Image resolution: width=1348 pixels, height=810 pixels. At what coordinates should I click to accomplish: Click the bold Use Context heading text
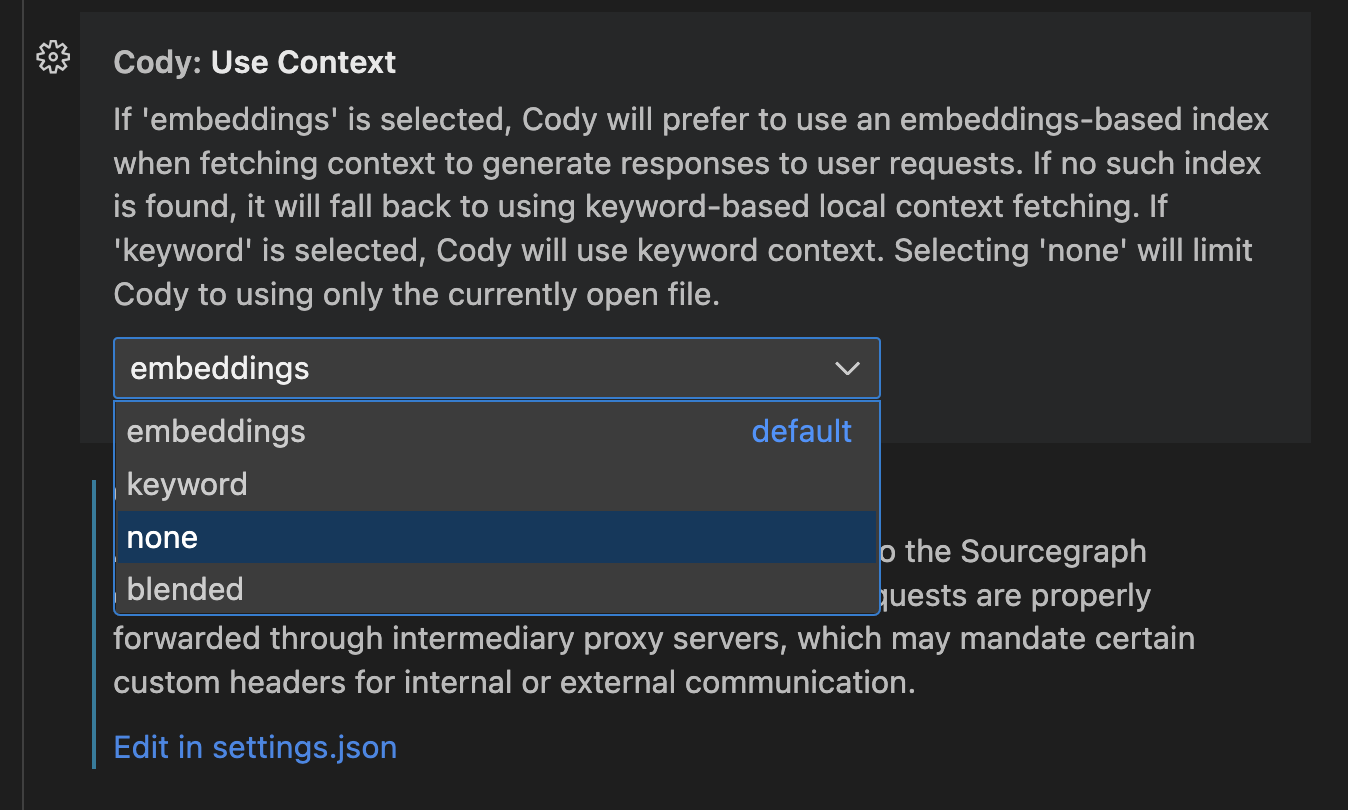coord(304,62)
